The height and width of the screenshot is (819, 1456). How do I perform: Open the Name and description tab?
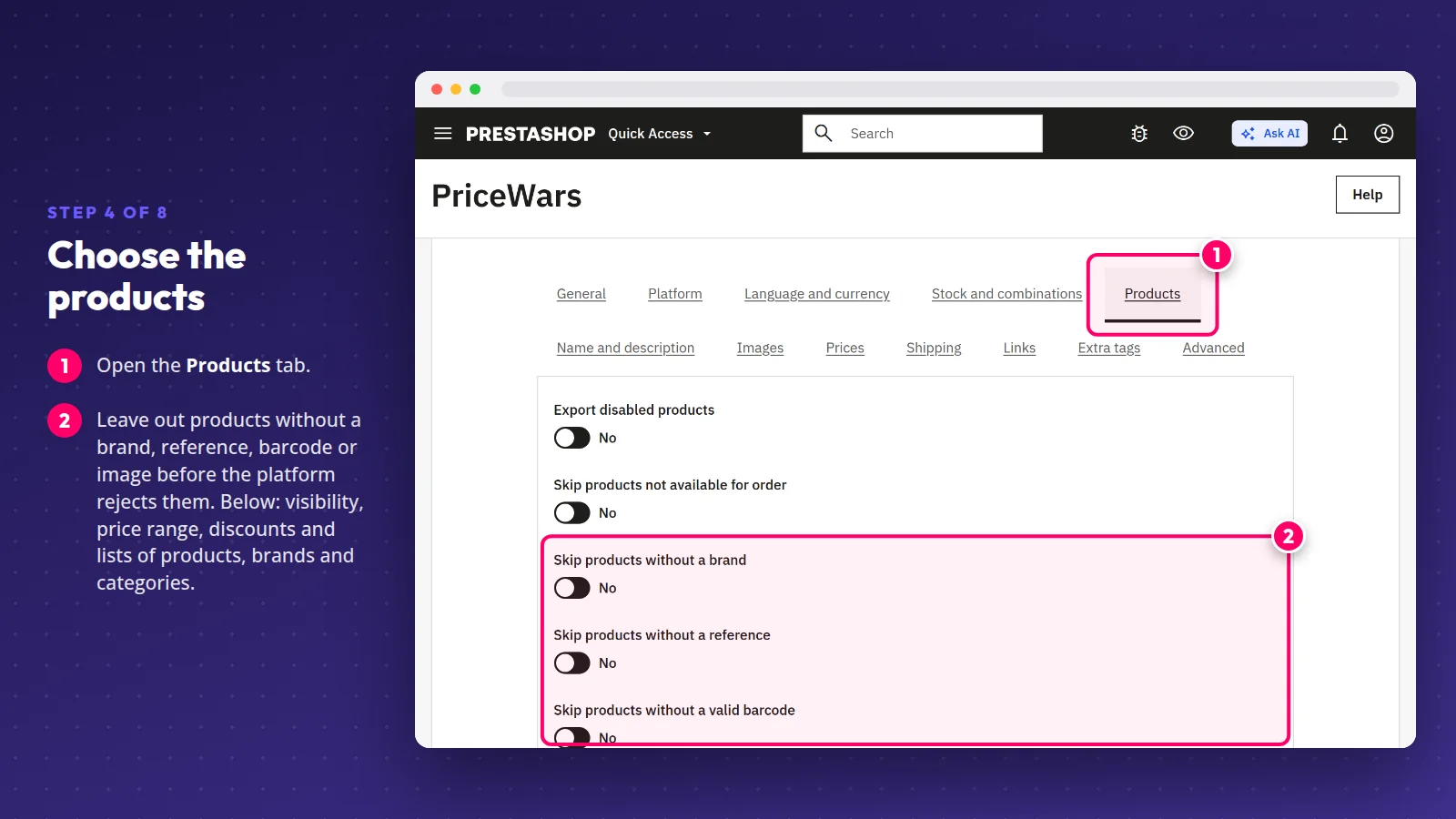pyautogui.click(x=625, y=348)
